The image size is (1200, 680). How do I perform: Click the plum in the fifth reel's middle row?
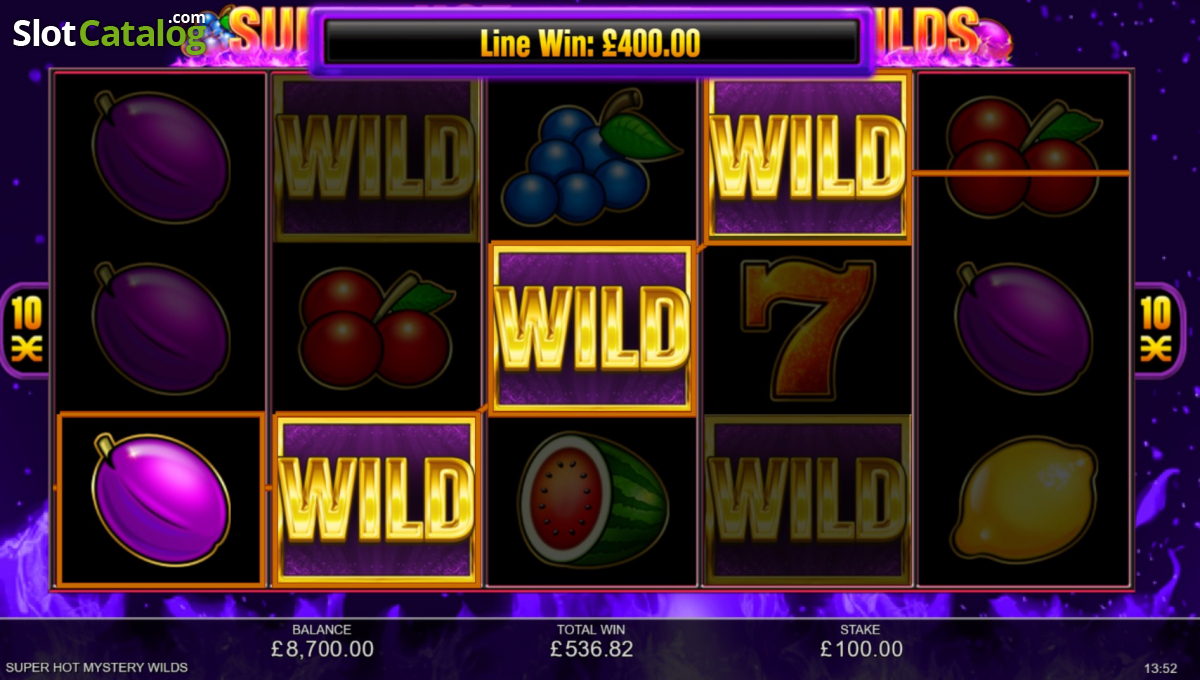pyautogui.click(x=1024, y=329)
